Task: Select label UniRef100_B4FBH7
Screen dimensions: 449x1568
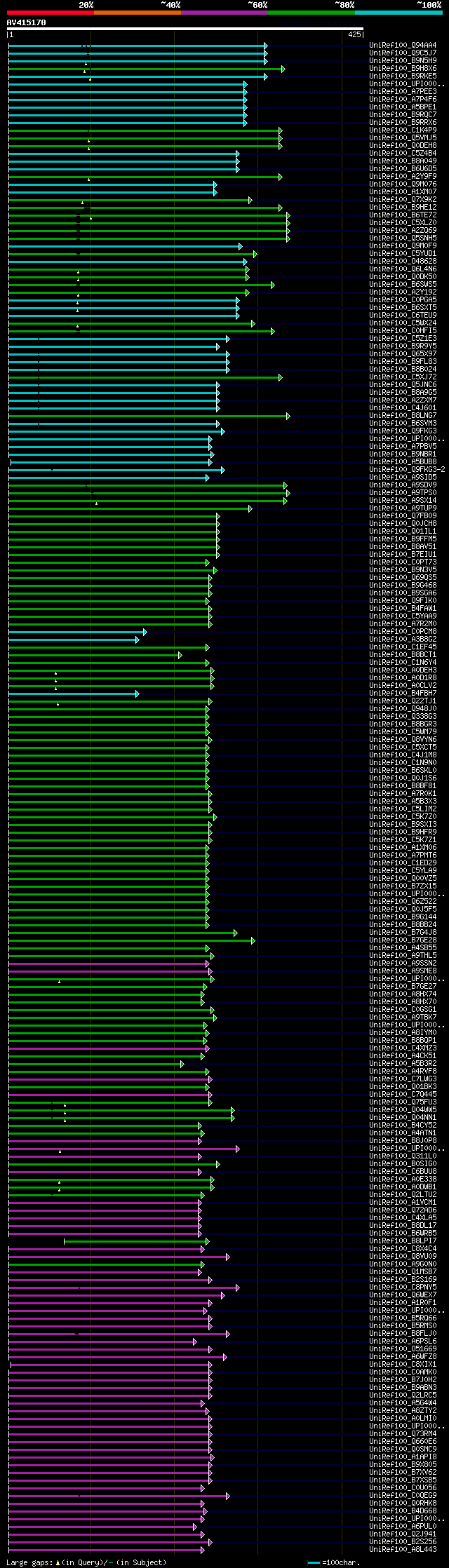Action: click(x=403, y=694)
